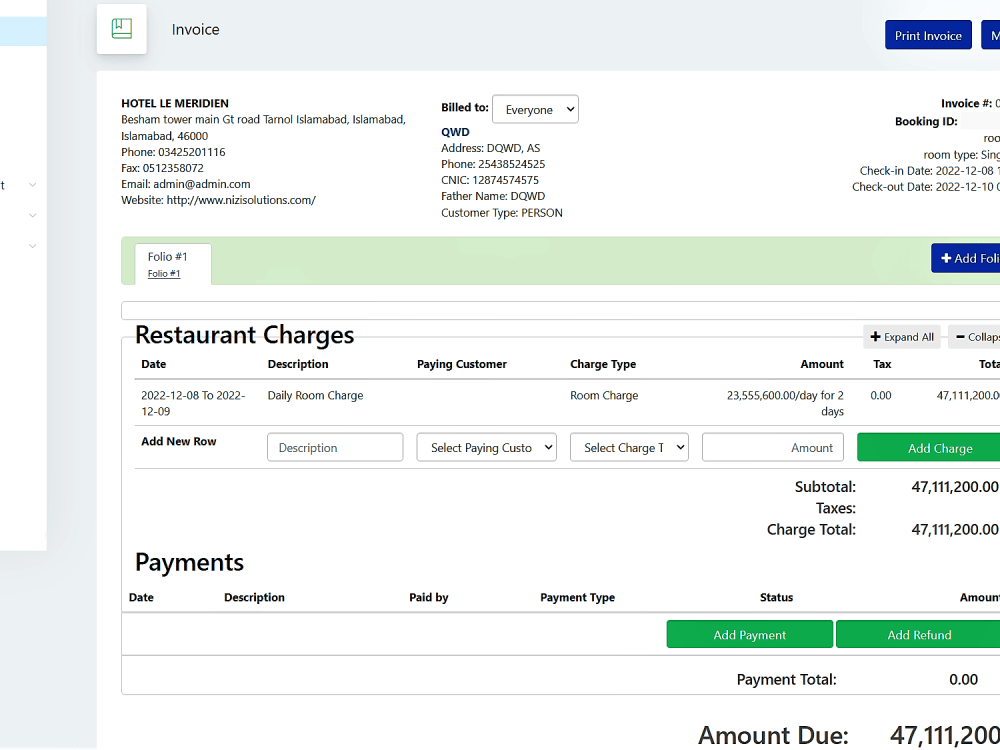Click the underlined Folio #1 link
This screenshot has height=750, width=1000.
[x=164, y=274]
